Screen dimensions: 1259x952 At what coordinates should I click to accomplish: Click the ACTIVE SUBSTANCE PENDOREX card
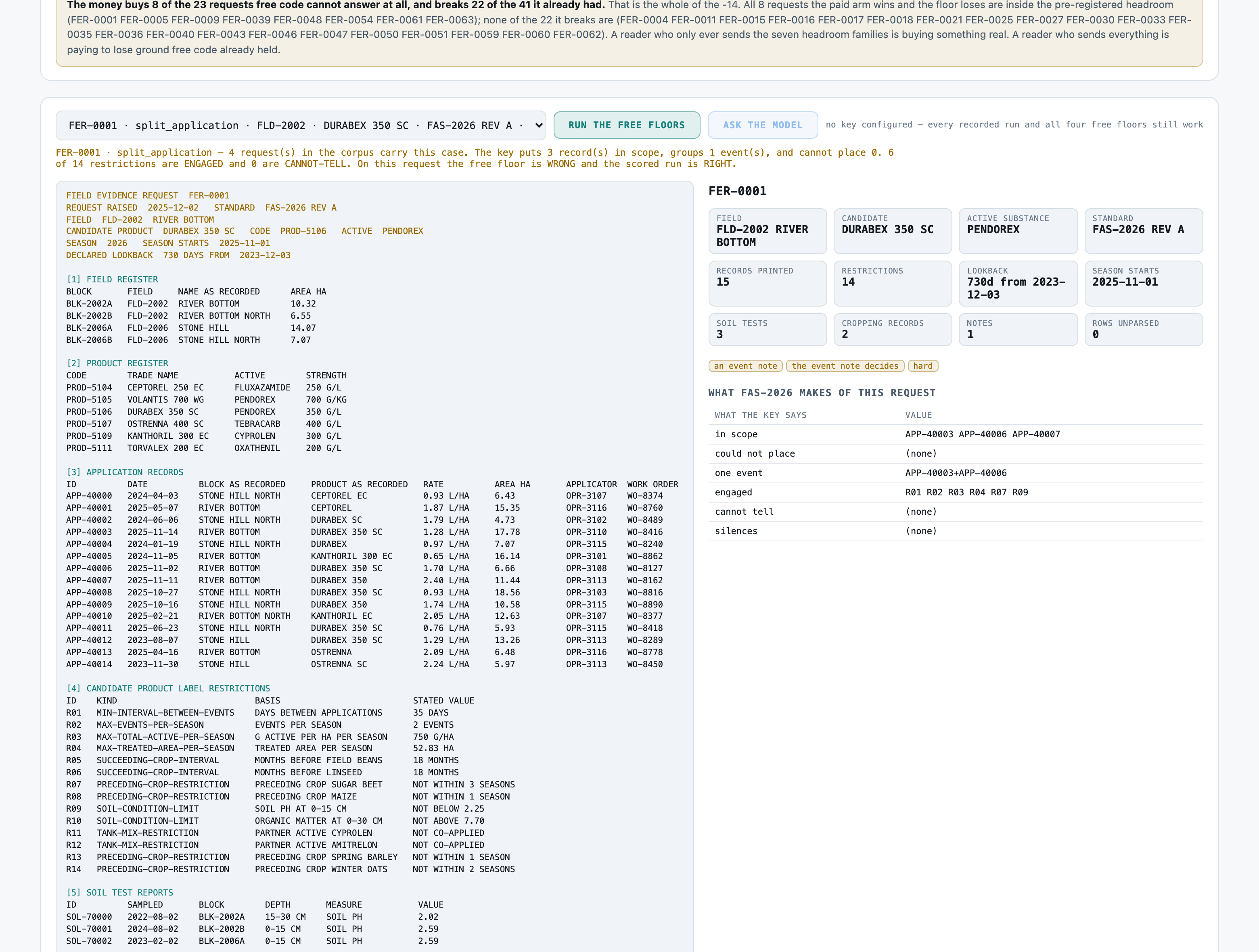1018,231
